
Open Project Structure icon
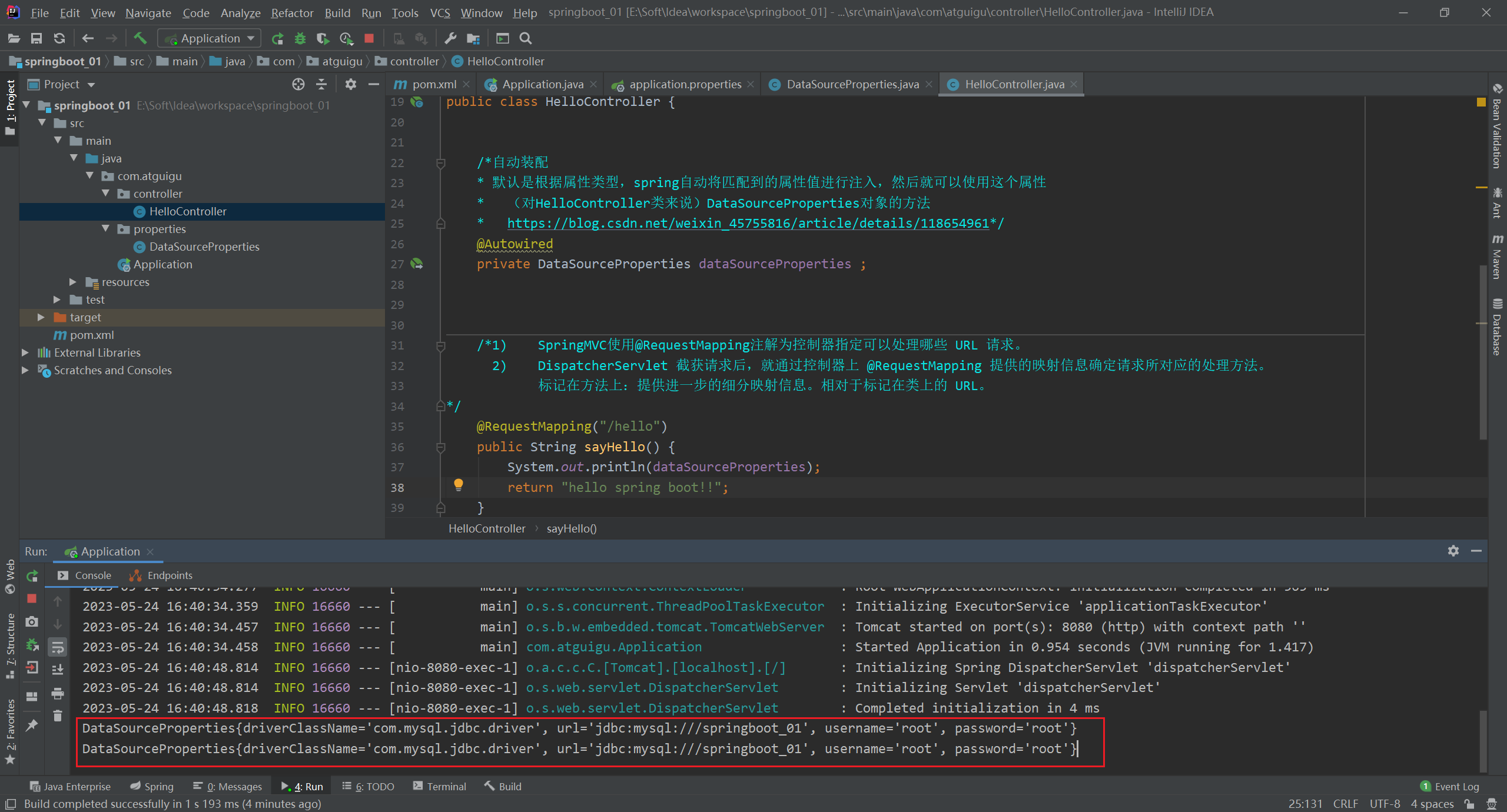[x=473, y=38]
